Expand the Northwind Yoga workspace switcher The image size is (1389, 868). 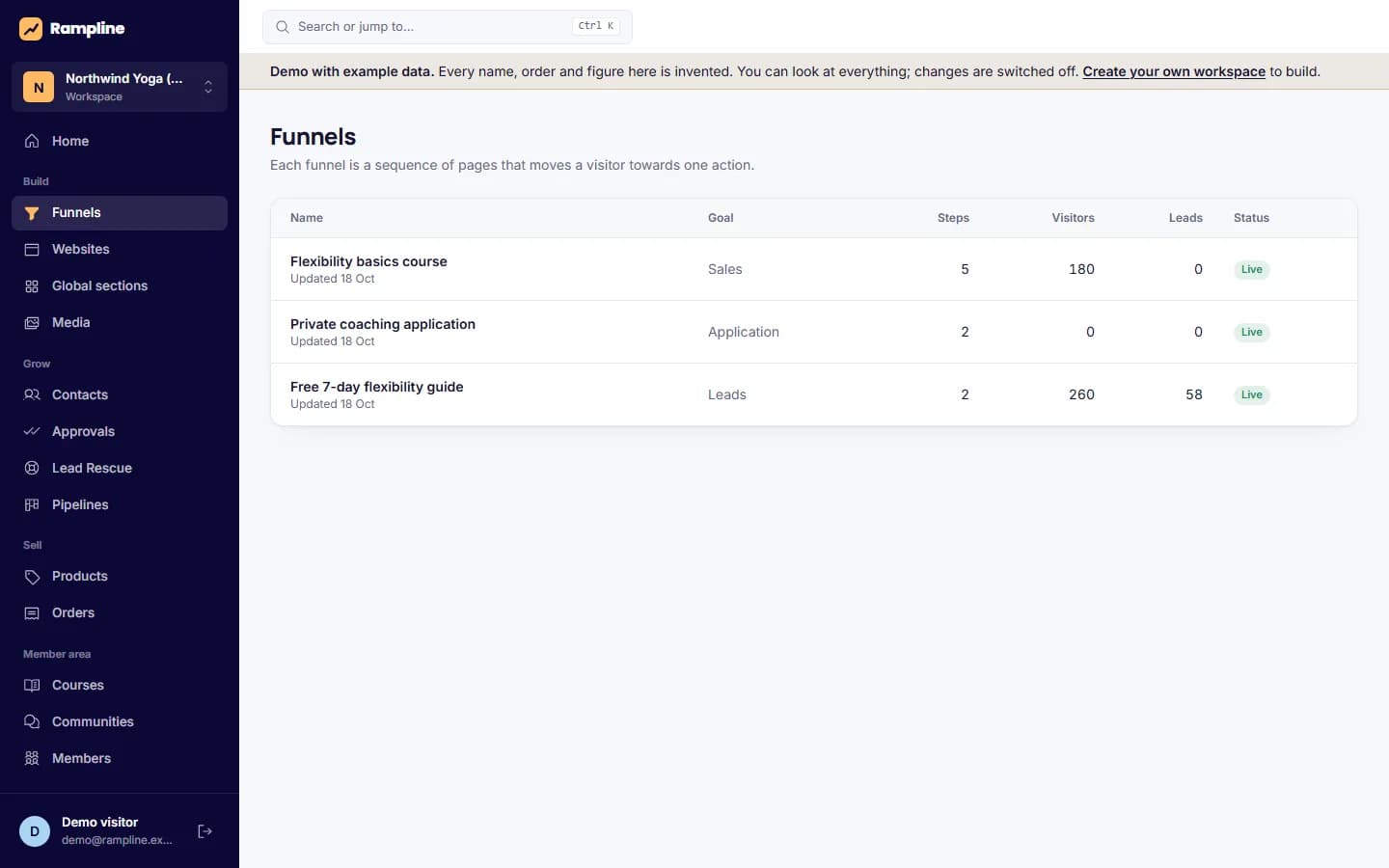(x=120, y=87)
